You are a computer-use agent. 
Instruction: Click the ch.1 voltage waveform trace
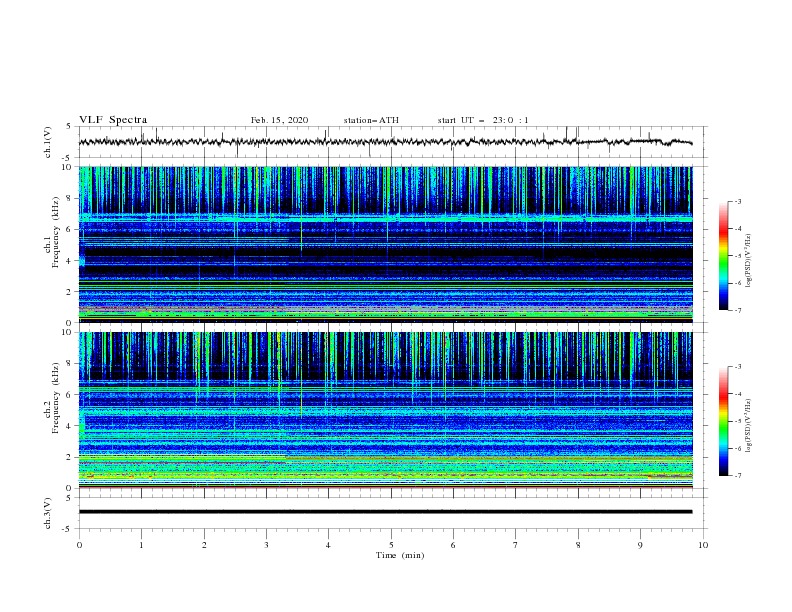point(385,142)
